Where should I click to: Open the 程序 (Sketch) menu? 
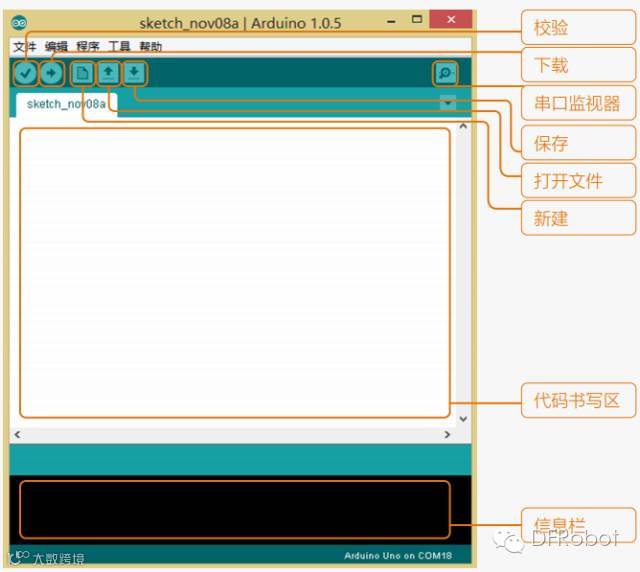88,47
